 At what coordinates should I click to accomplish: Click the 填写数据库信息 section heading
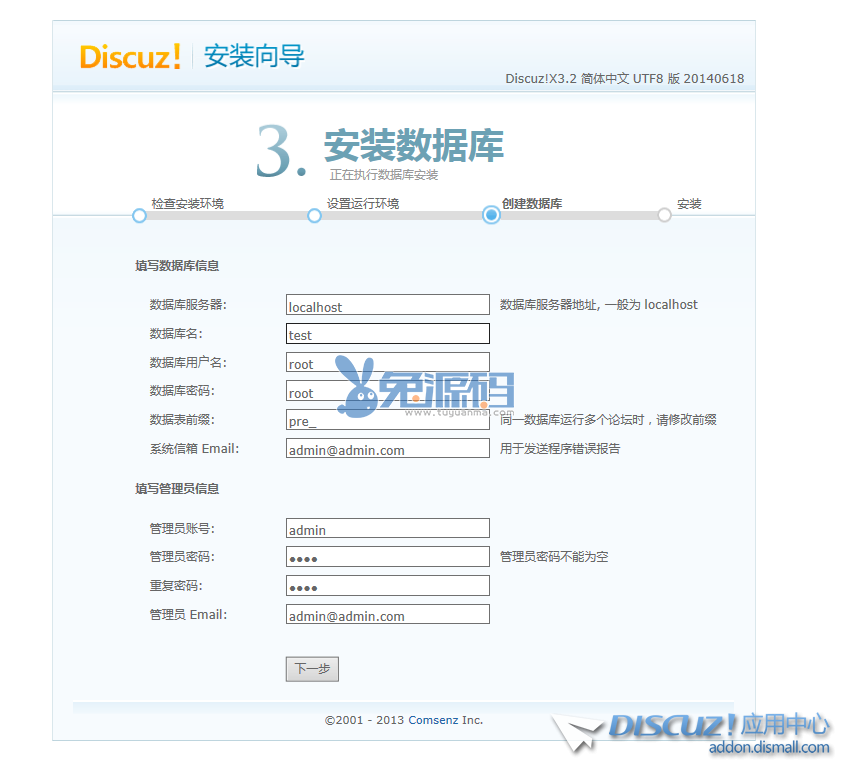click(x=177, y=266)
